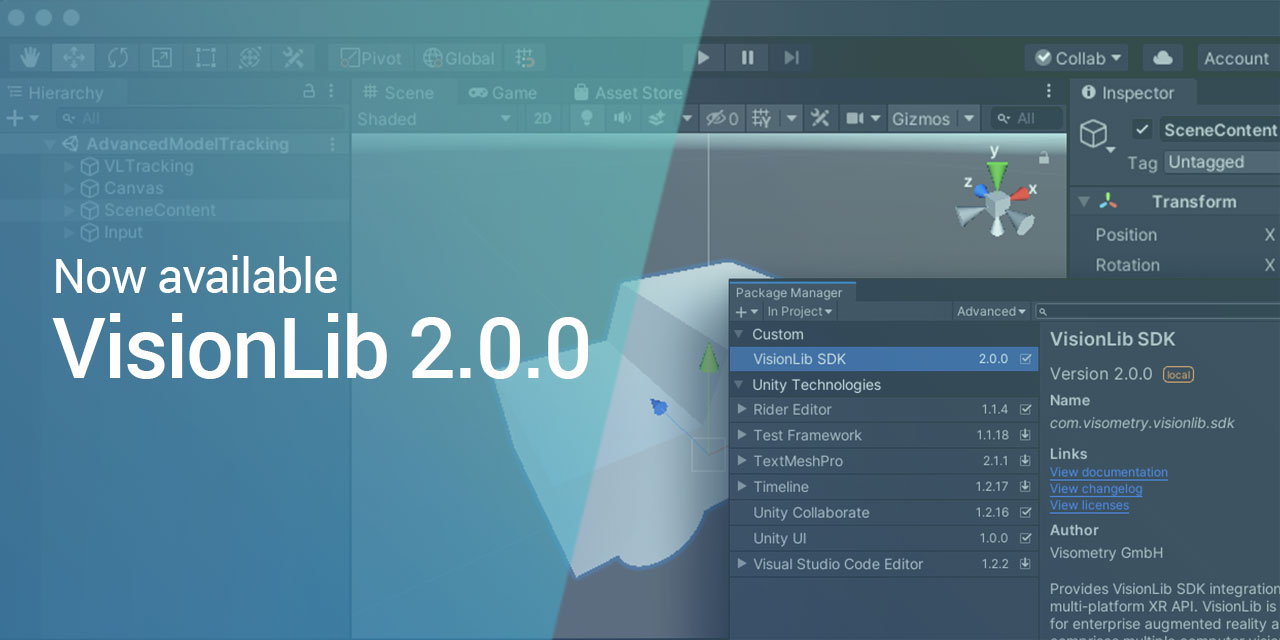Select the Hand tool in the toolbar

[x=29, y=57]
